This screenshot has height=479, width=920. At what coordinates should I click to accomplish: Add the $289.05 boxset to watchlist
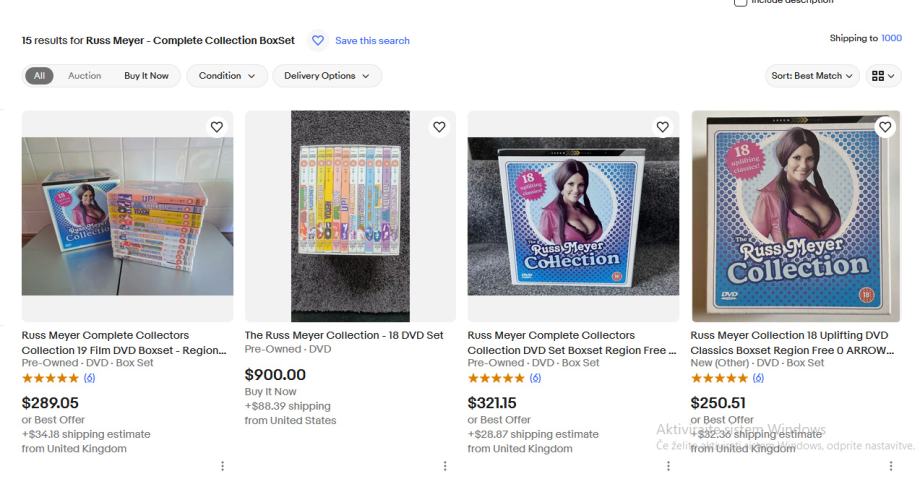click(216, 127)
